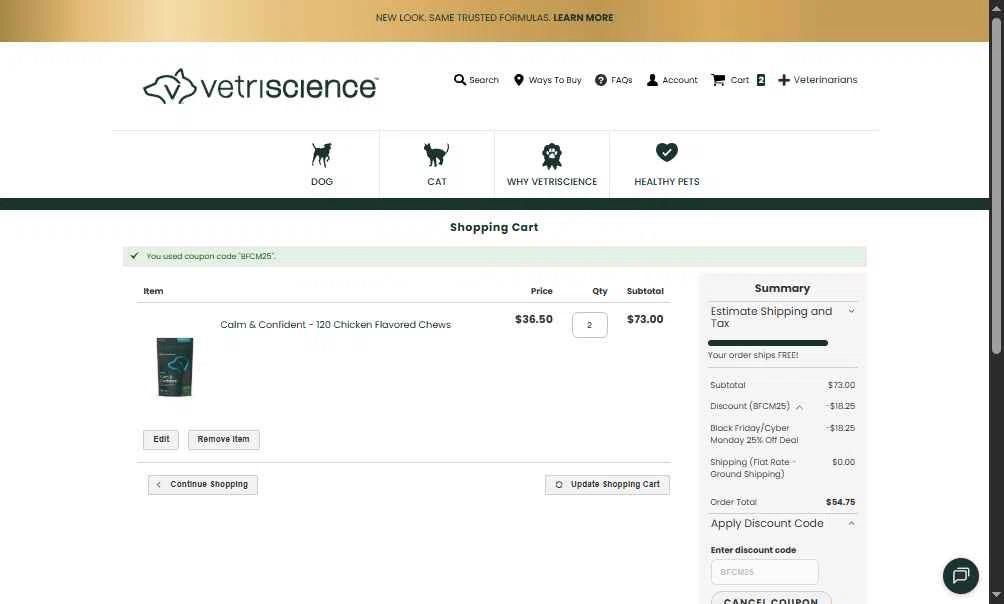The width and height of the screenshot is (1004, 604).
Task: Click the Calm & Confident product name link
Action: tap(336, 325)
